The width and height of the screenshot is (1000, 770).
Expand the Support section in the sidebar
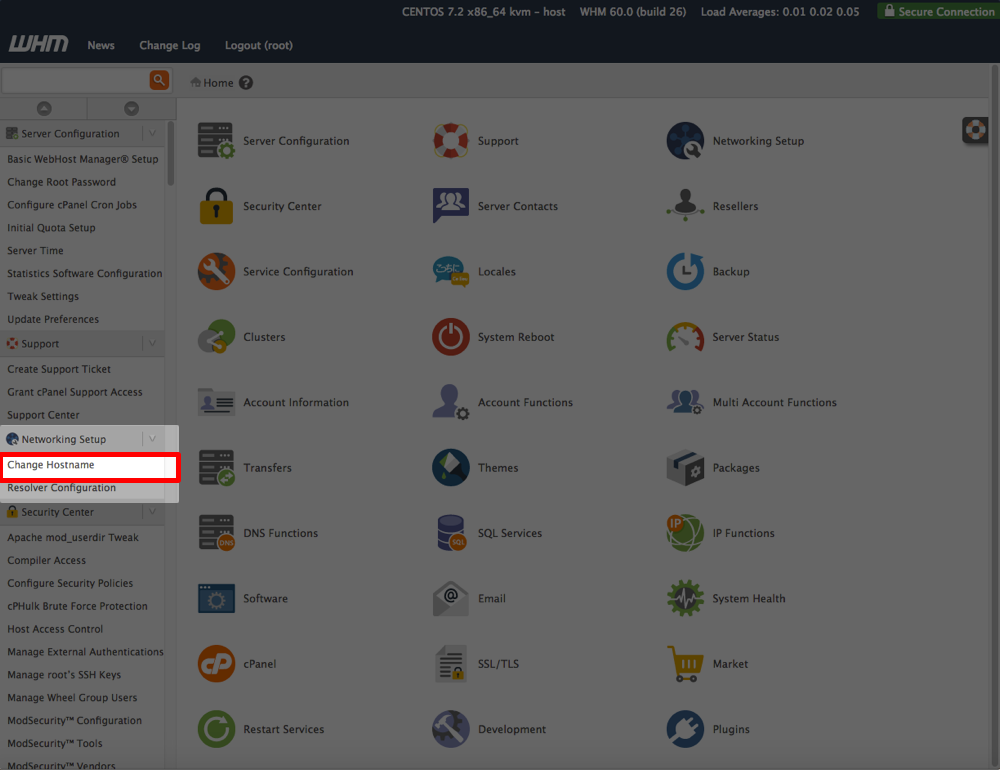click(x=150, y=343)
